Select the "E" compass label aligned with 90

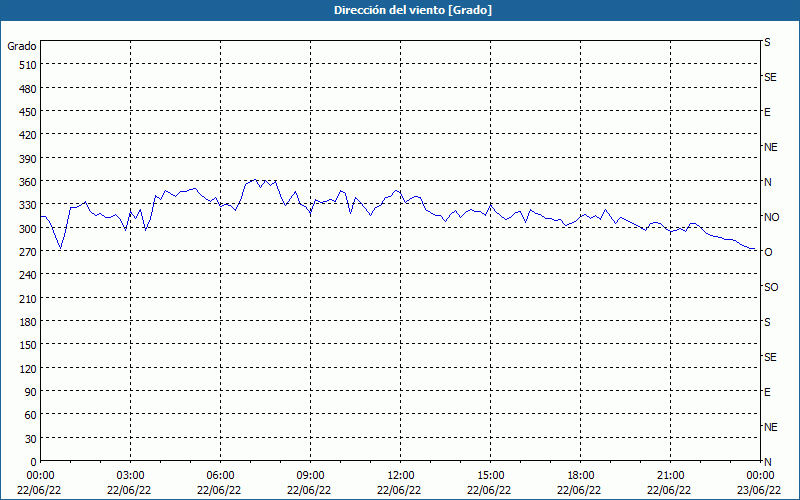[x=767, y=392]
